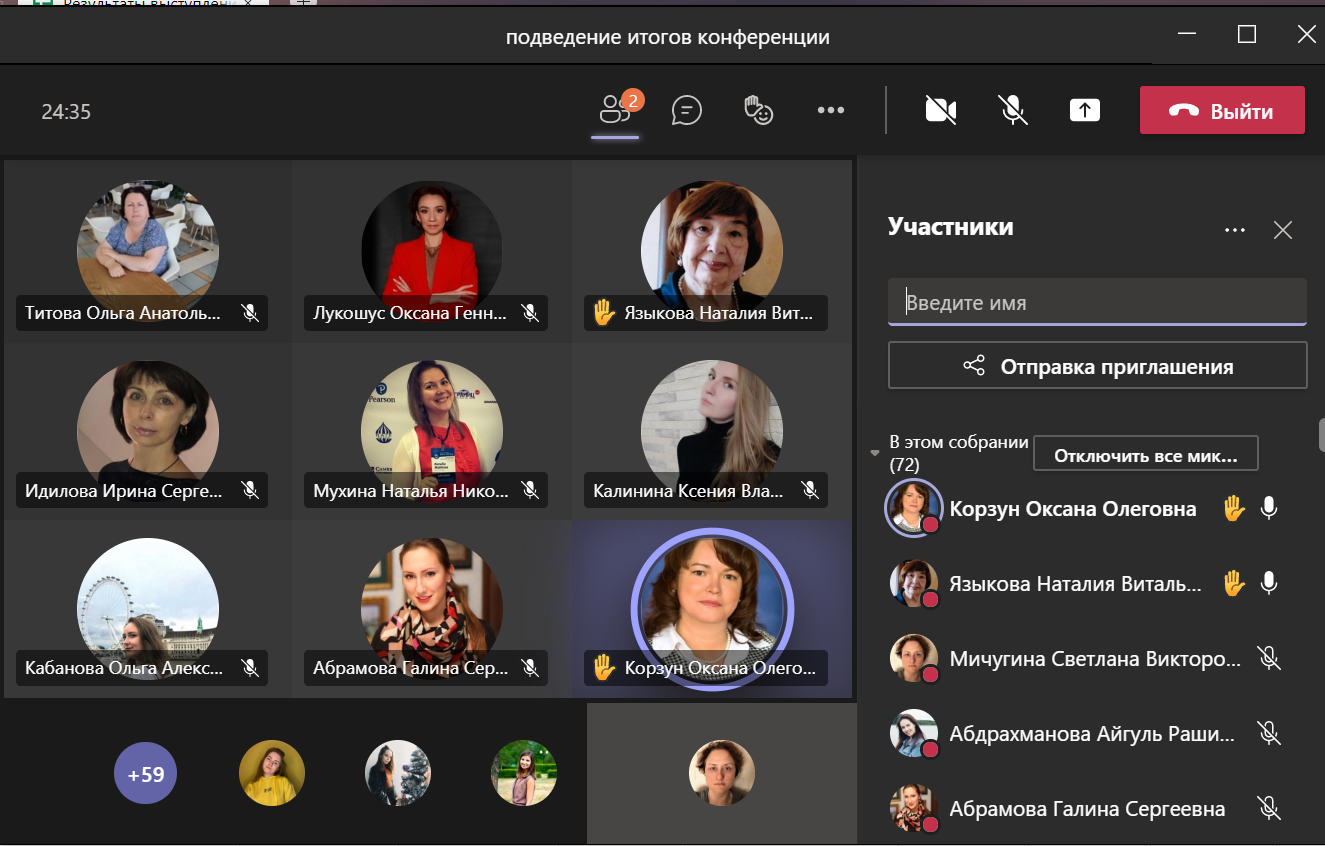This screenshot has height=846, width=1325.
Task: Open the participants list icon with badge
Action: [x=614, y=110]
